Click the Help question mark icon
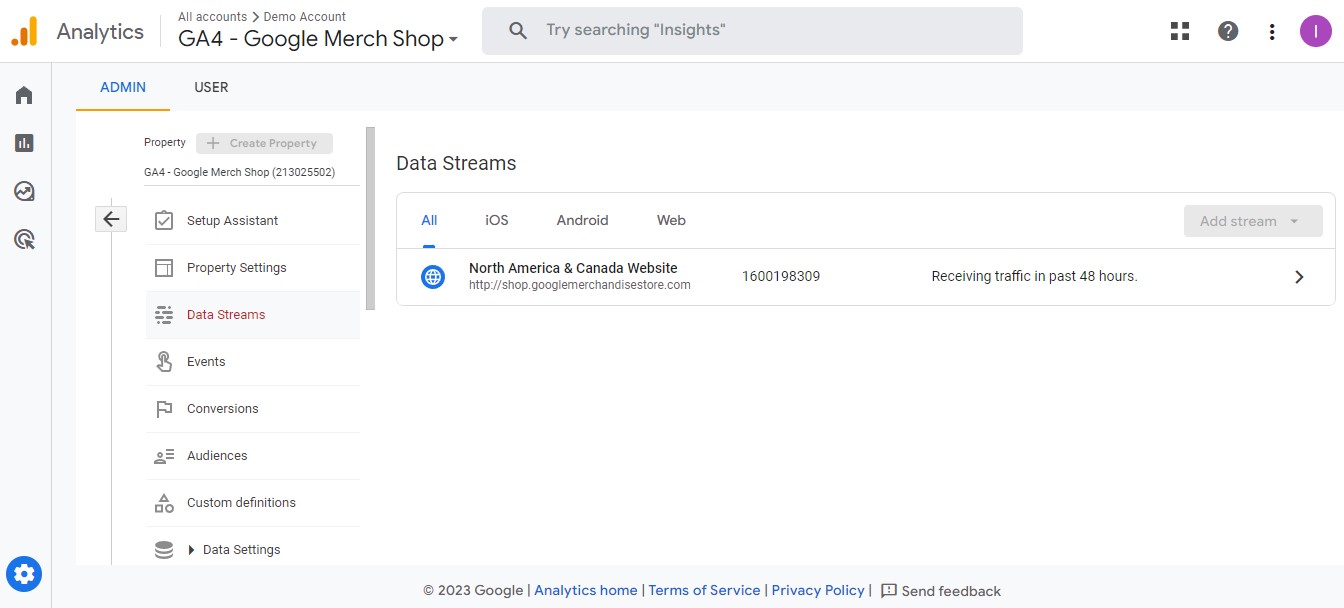The width and height of the screenshot is (1344, 608). pyautogui.click(x=1227, y=31)
